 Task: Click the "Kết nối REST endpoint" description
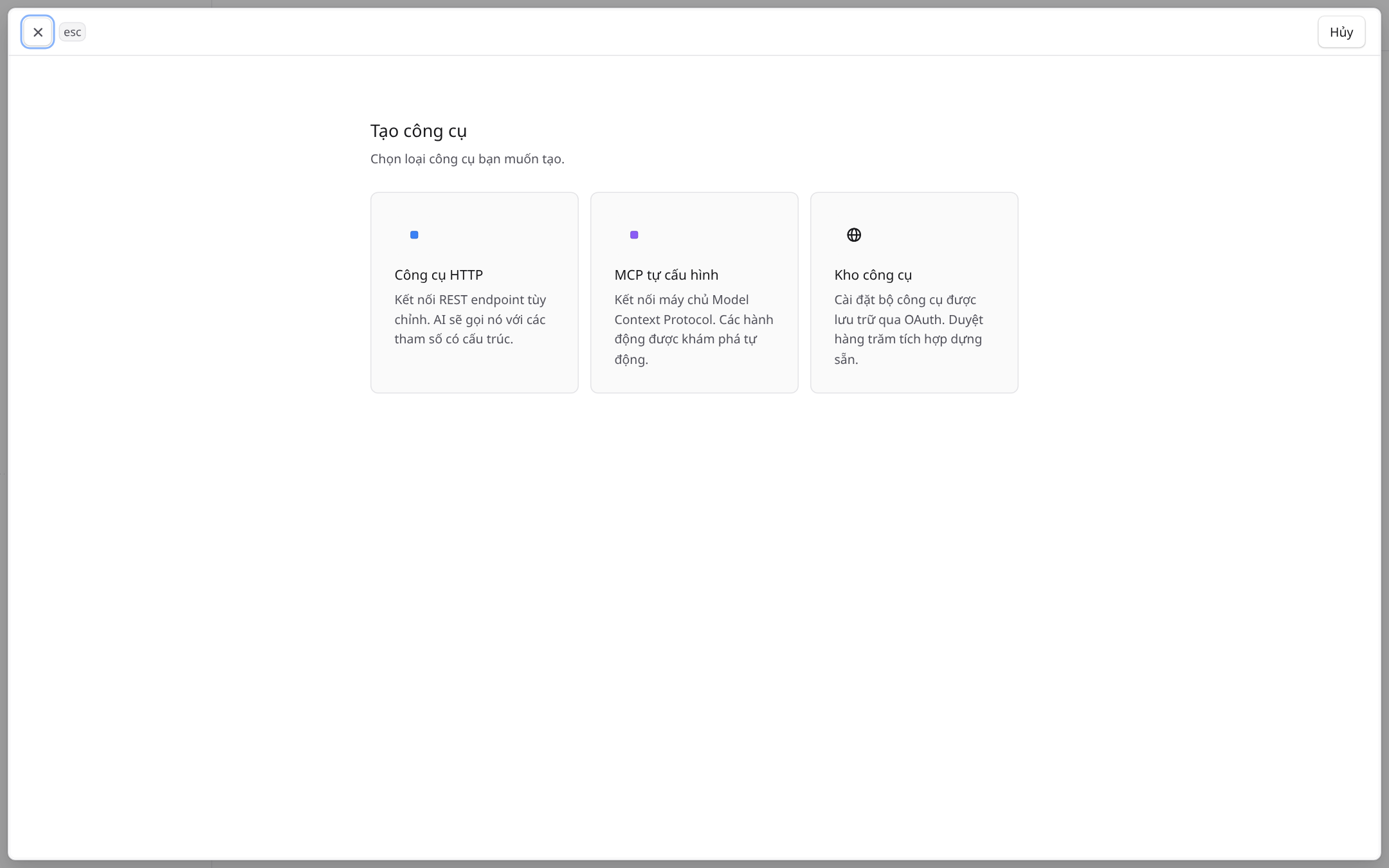pos(471,320)
